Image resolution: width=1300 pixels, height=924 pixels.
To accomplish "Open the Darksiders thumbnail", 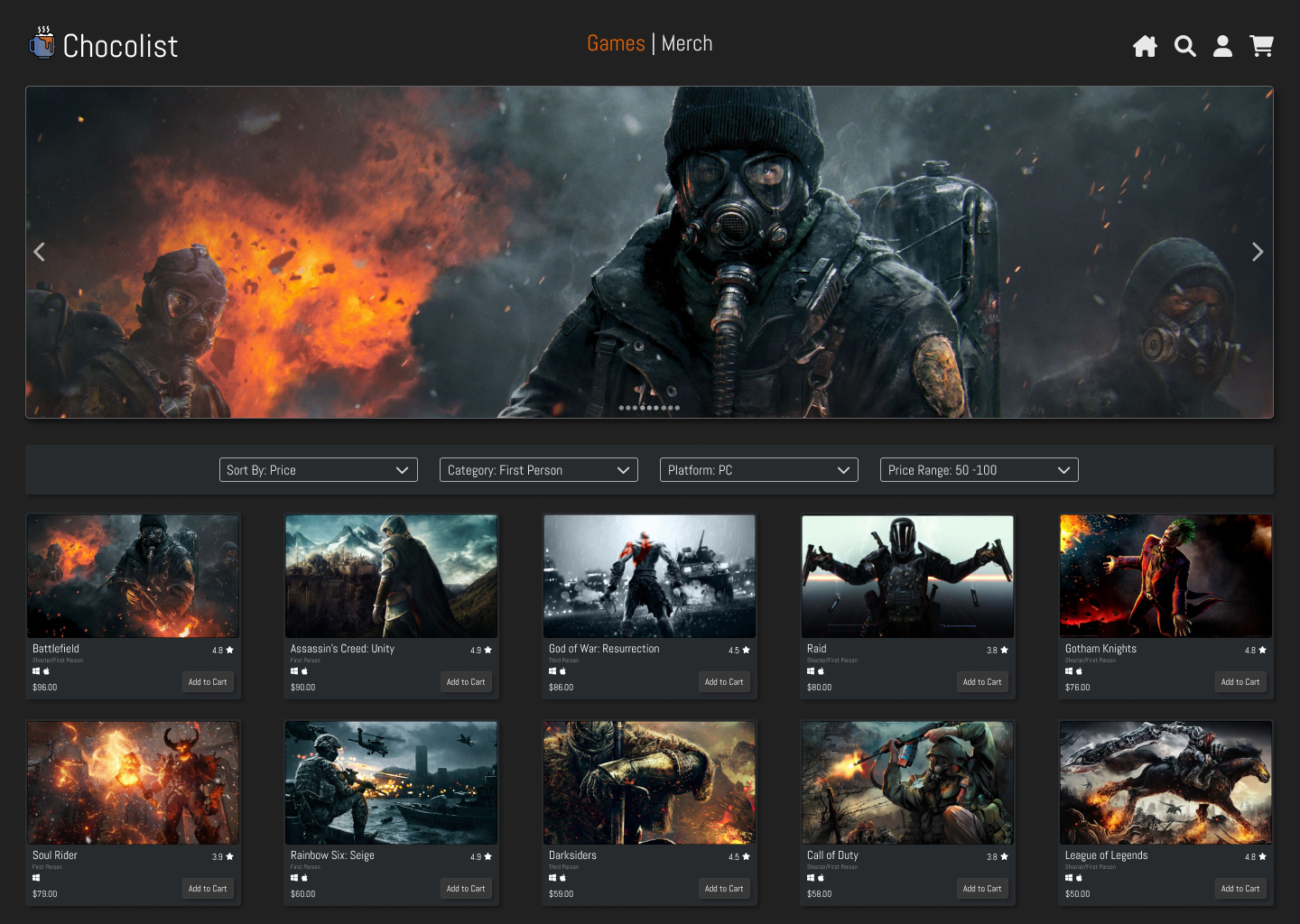I will 650,783.
